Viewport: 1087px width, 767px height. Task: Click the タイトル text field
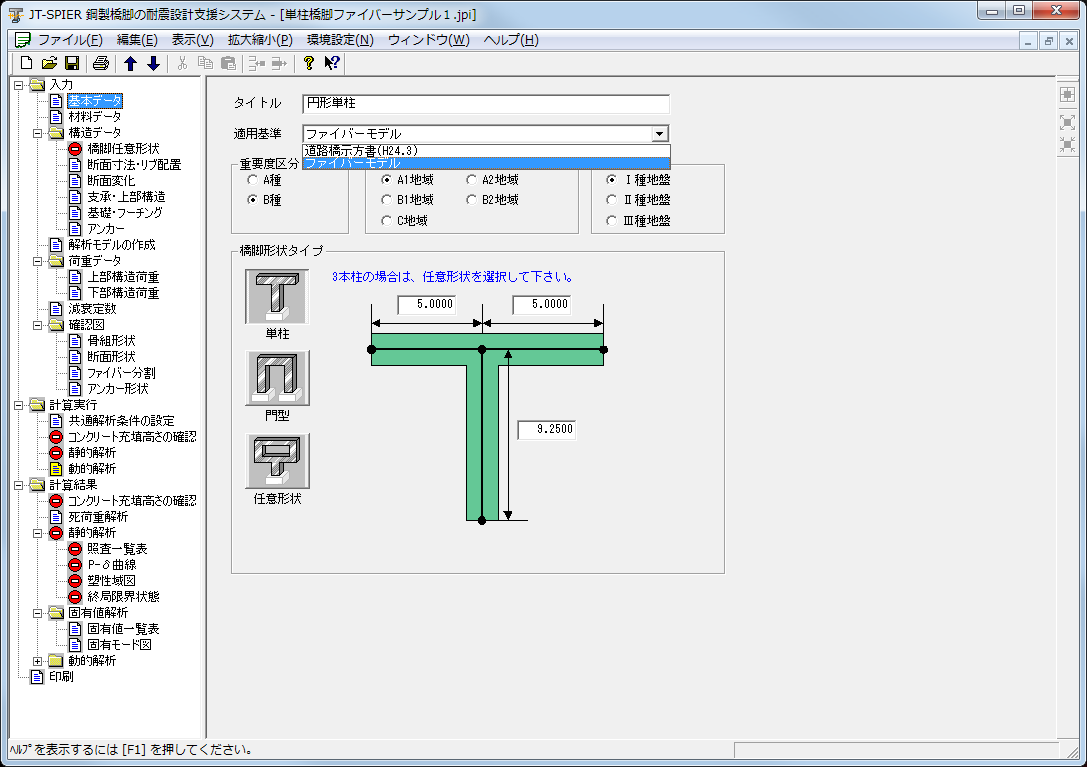pos(485,104)
